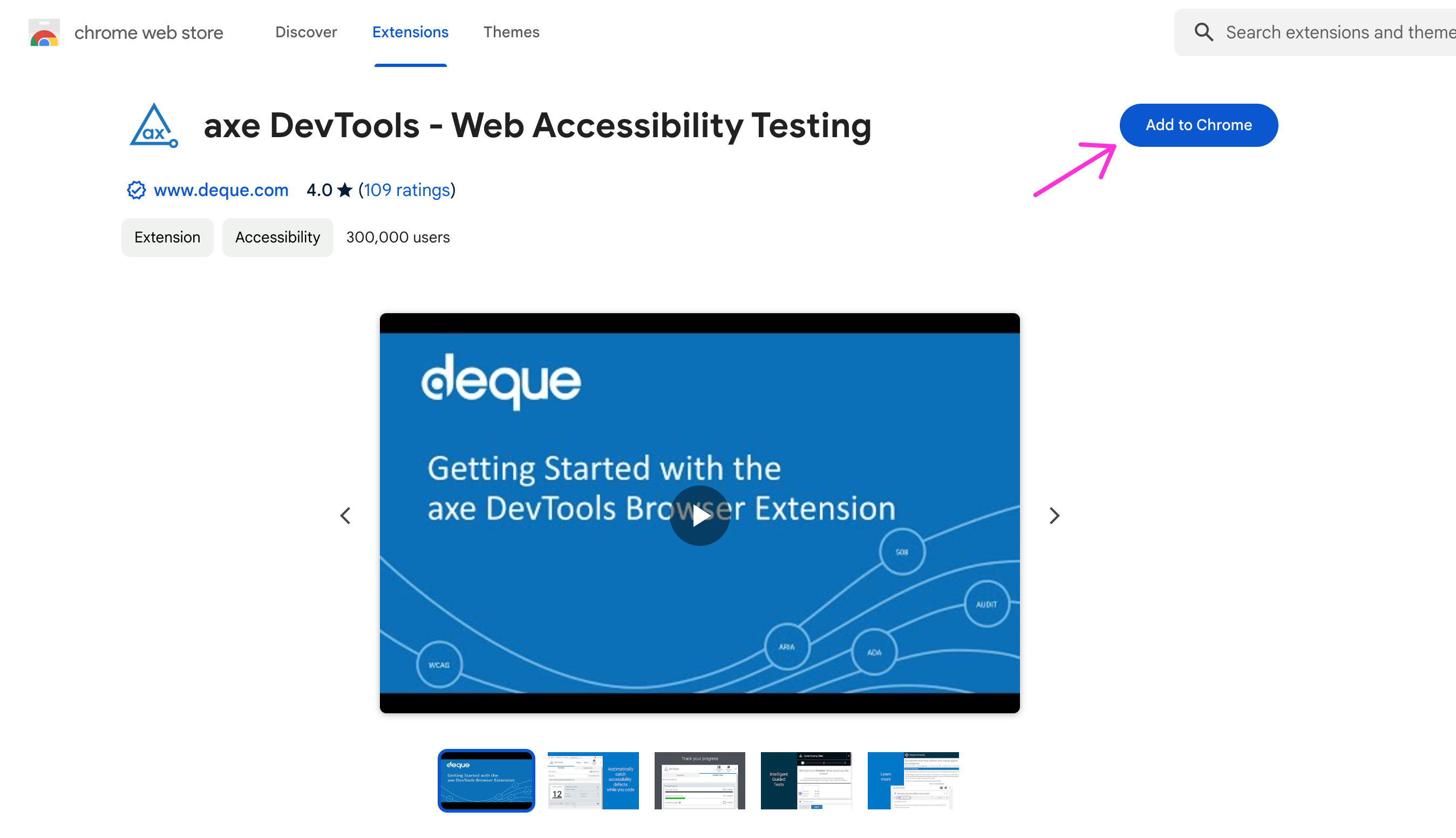Open www.deque.com publisher link
The width and height of the screenshot is (1456, 838).
(x=221, y=190)
